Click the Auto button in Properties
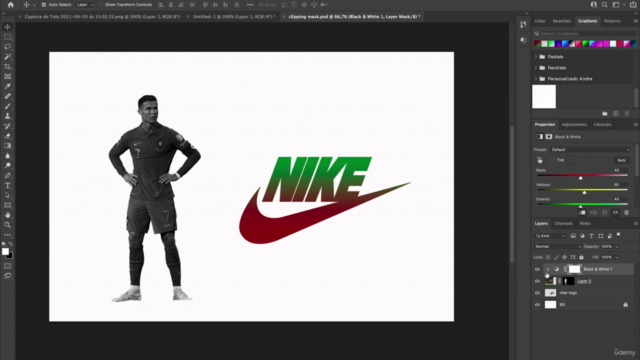The width and height of the screenshot is (640, 360). coord(621,160)
